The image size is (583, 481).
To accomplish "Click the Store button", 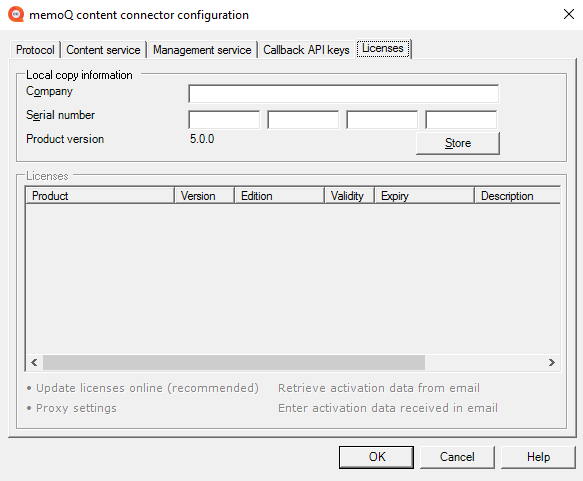I will pyautogui.click(x=458, y=143).
